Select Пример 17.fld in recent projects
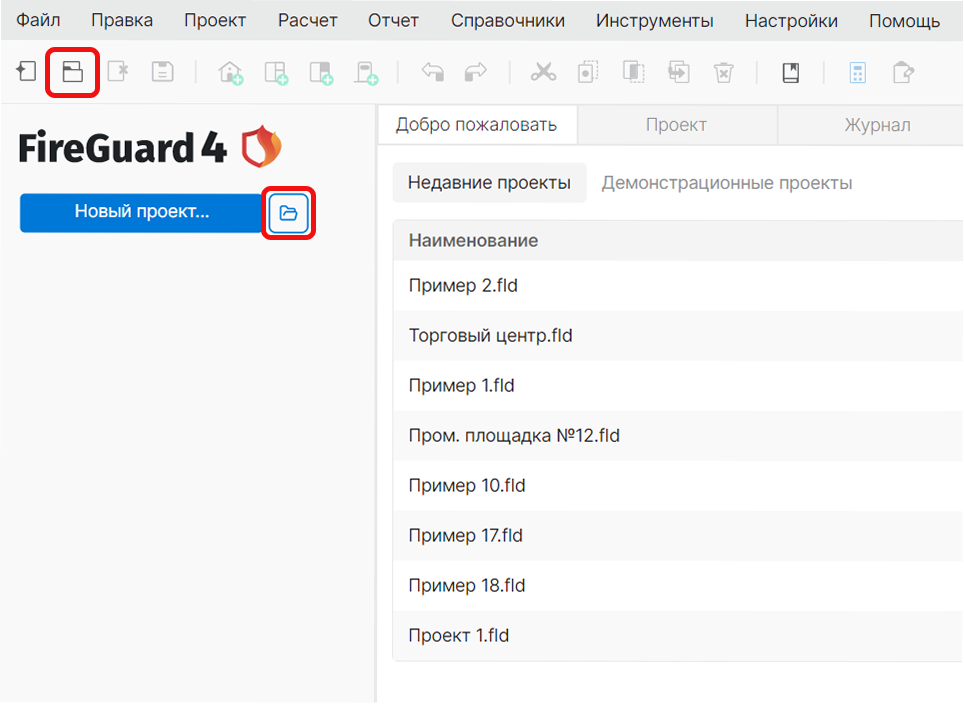Image resolution: width=964 pixels, height=704 pixels. [x=678, y=536]
